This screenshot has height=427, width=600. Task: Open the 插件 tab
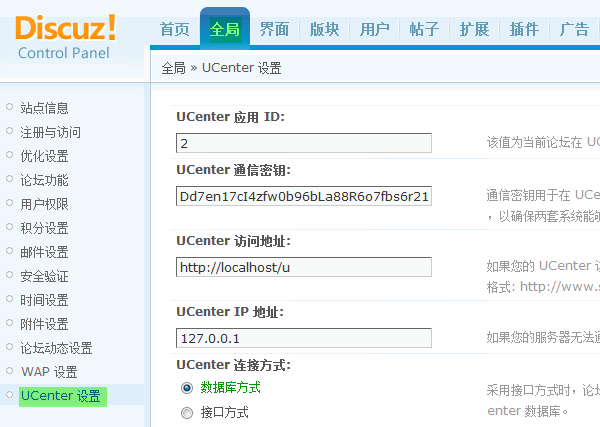click(x=525, y=30)
